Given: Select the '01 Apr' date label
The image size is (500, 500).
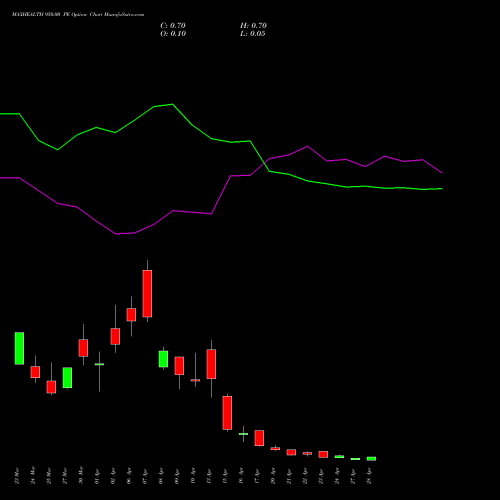Looking at the screenshot, I should pyautogui.click(x=97, y=476).
